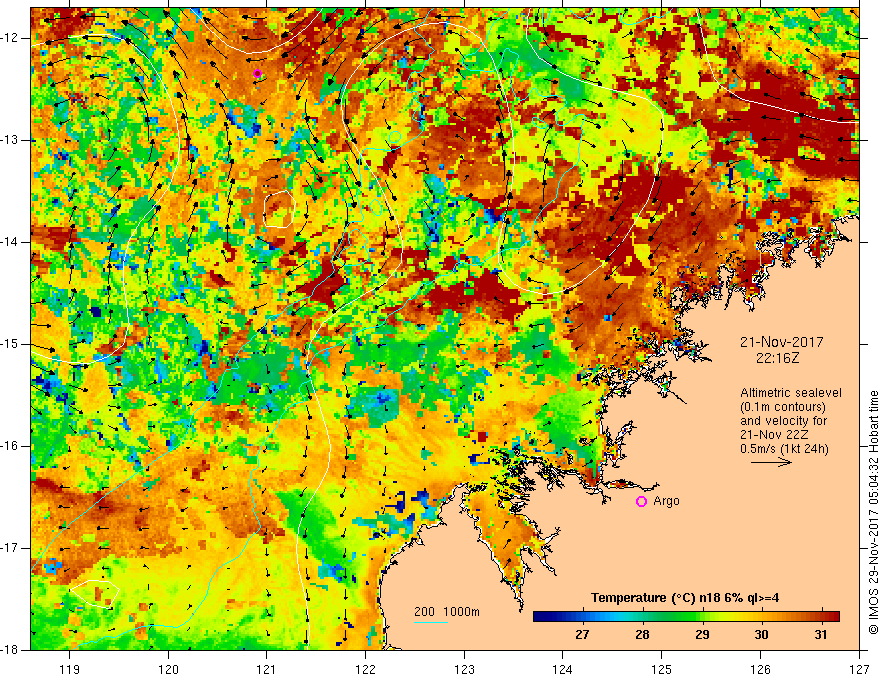Click the 'Temperature (°C) n18 6% ql>=4' title
This screenshot has width=880, height=680.
coord(685,598)
